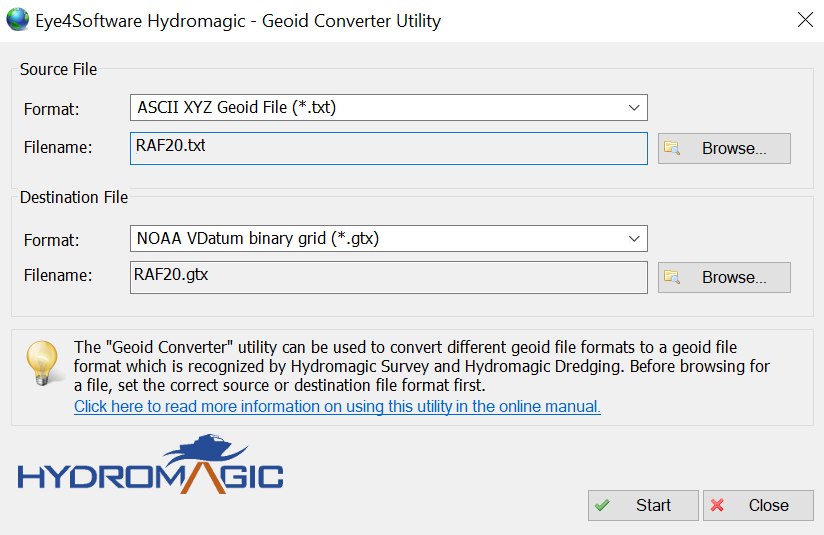
Task: Expand the destination format dropdown arrow
Action: click(x=634, y=239)
